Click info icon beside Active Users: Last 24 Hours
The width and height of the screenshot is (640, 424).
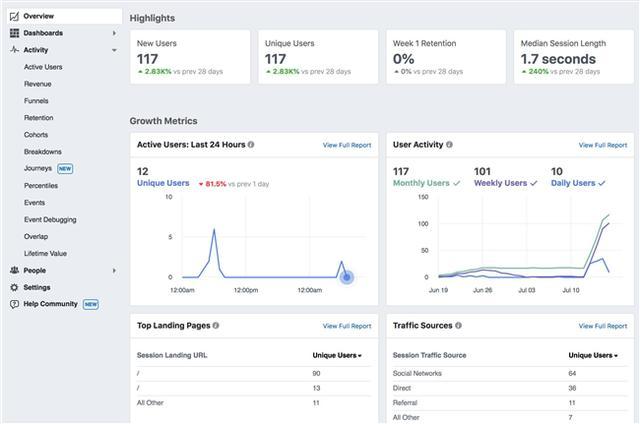click(x=251, y=145)
